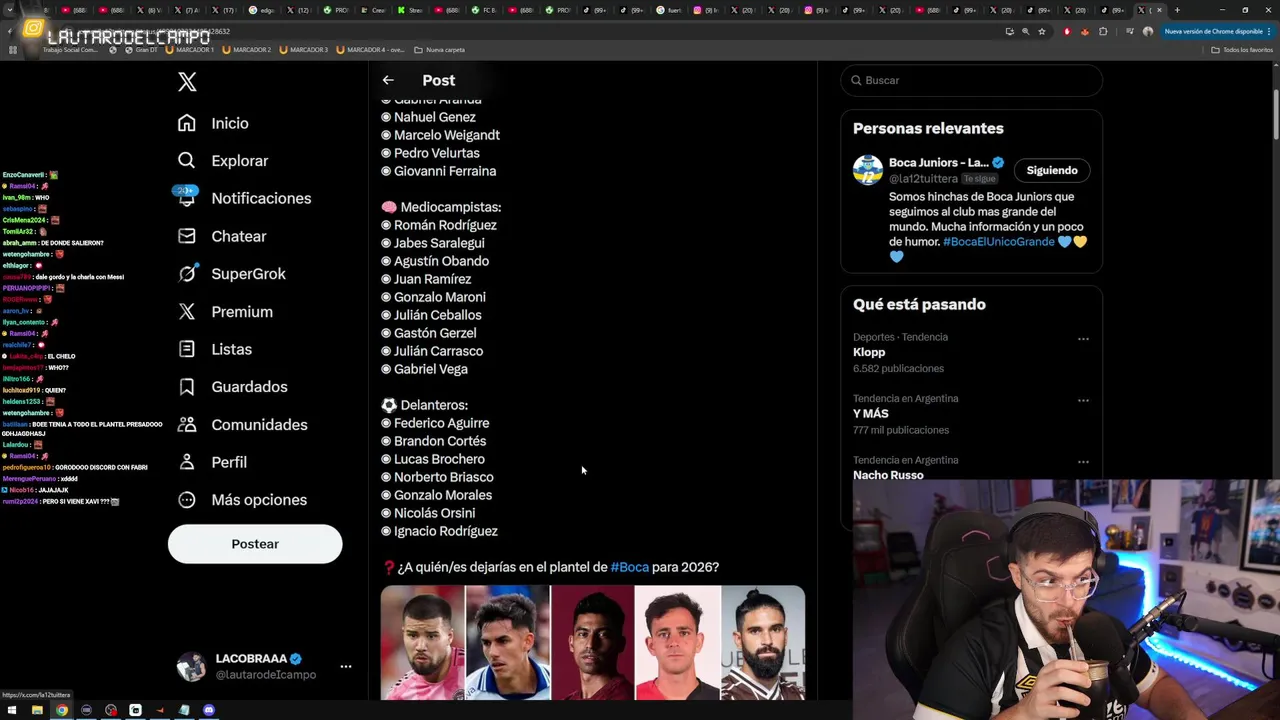Click LACOBRAAA profile avatar
This screenshot has height=720, width=1280.
click(191, 667)
